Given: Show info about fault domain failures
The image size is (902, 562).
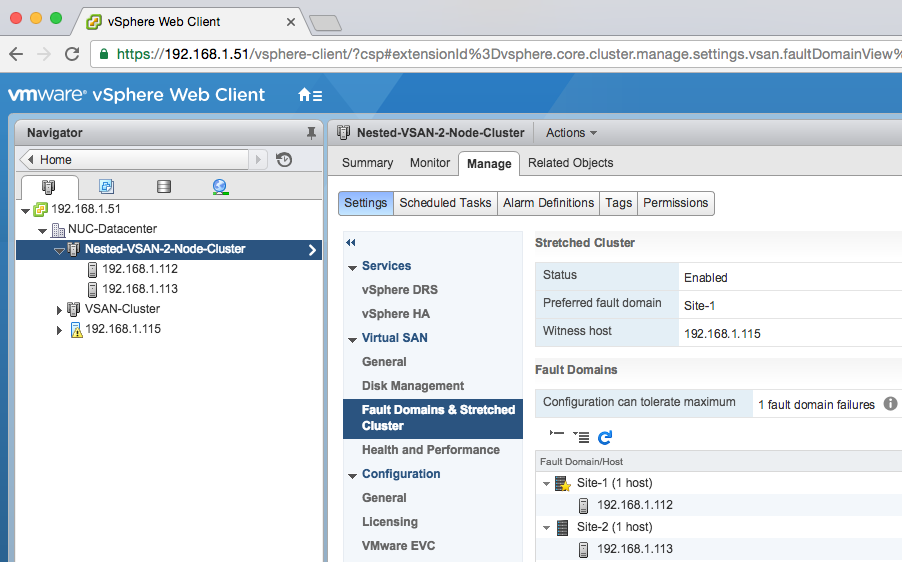Looking at the screenshot, I should [x=890, y=404].
